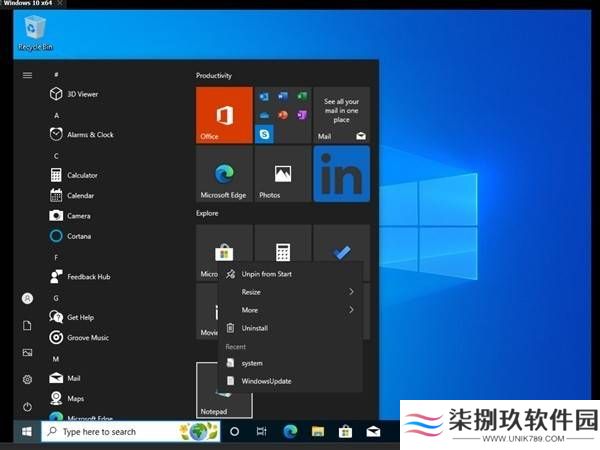Launch Alarms & Clock app

[x=82, y=134]
